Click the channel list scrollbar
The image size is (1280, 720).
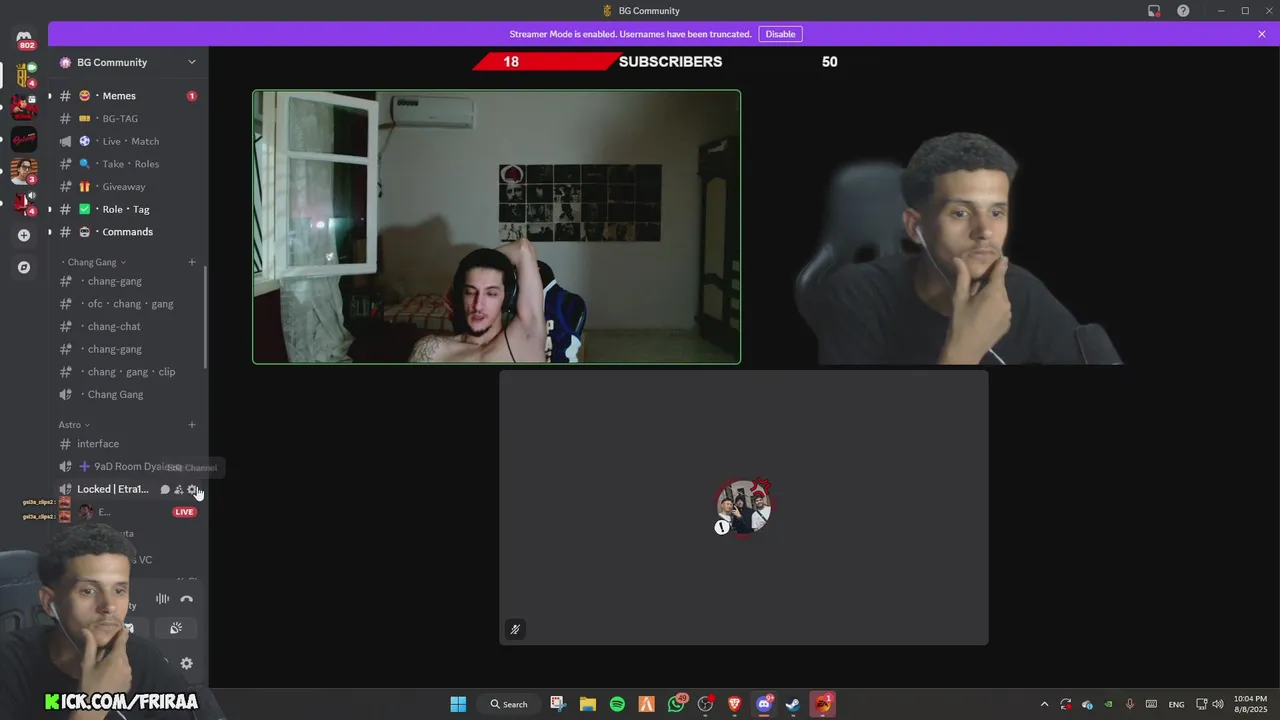coord(206,318)
